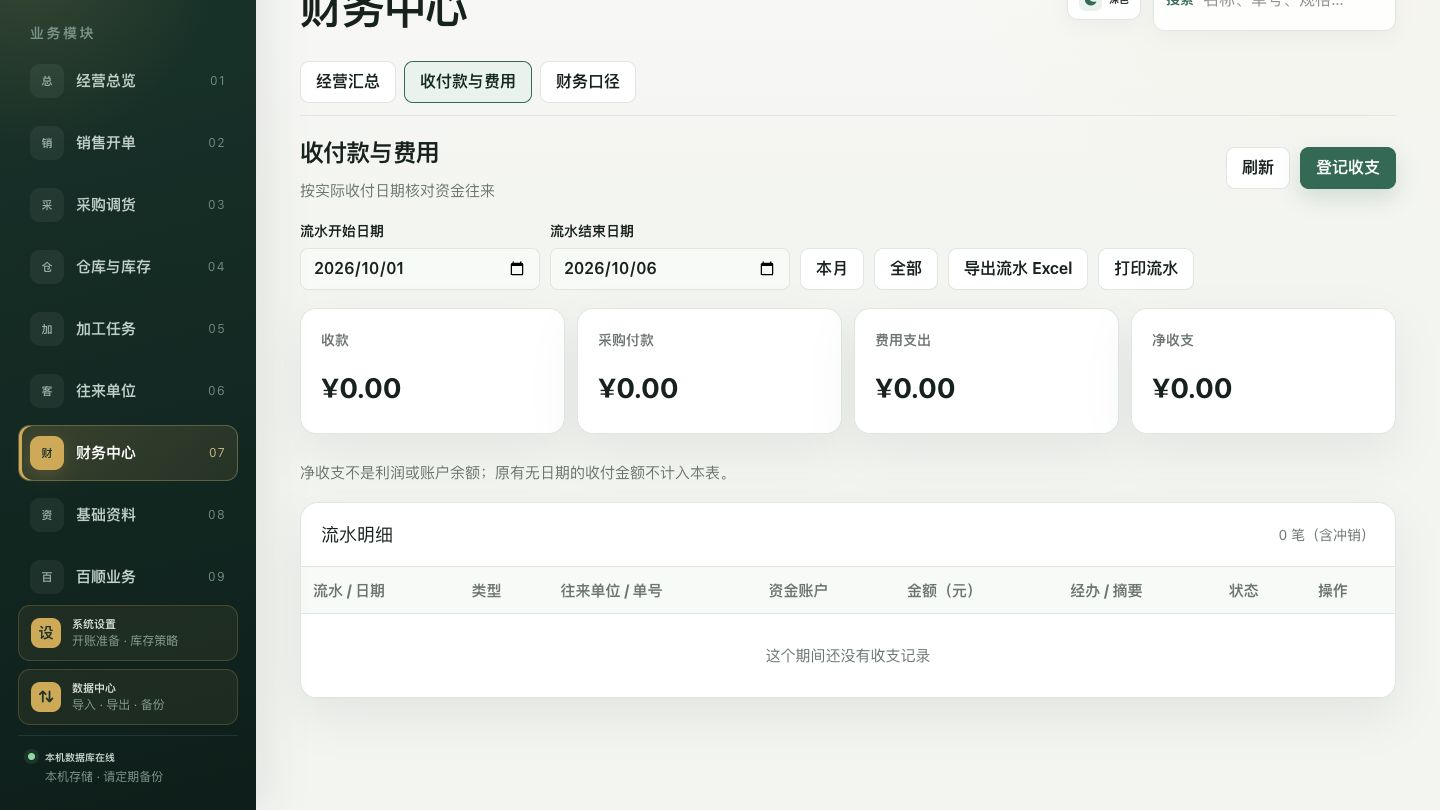Filter records with the 本月 button
1440x810 pixels.
[832, 269]
